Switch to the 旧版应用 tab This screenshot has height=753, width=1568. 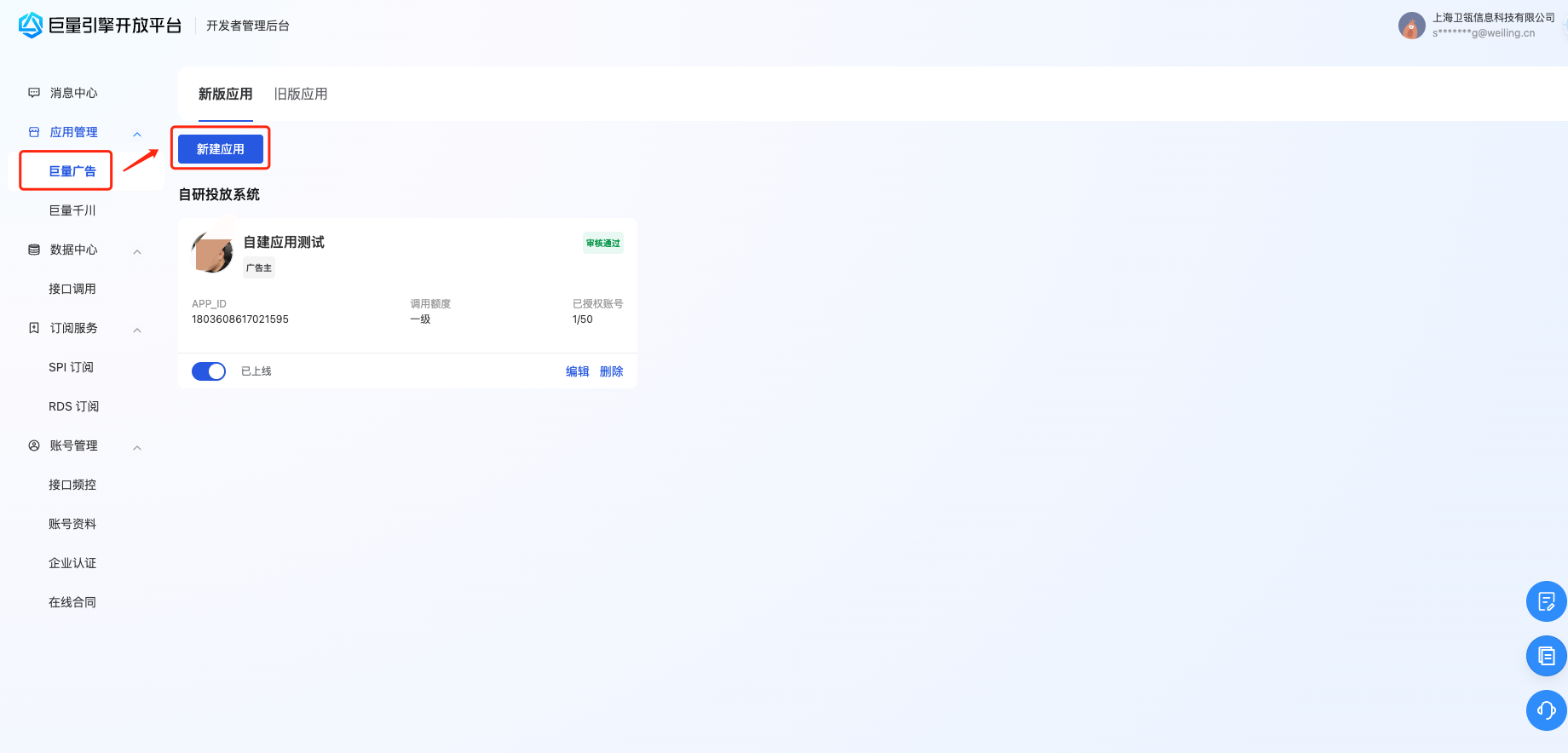pyautogui.click(x=301, y=94)
